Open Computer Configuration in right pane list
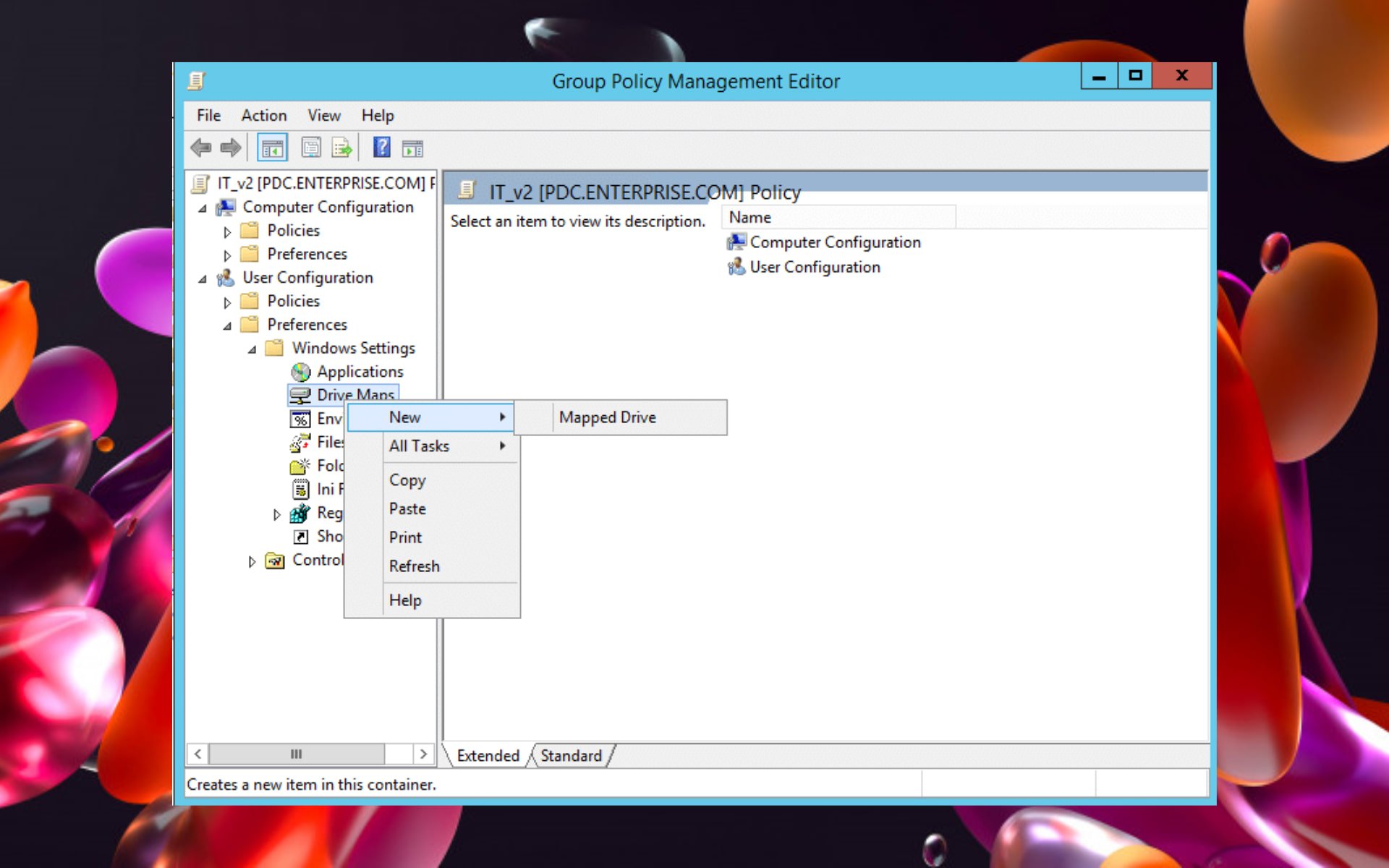1389x868 pixels. 824,242
